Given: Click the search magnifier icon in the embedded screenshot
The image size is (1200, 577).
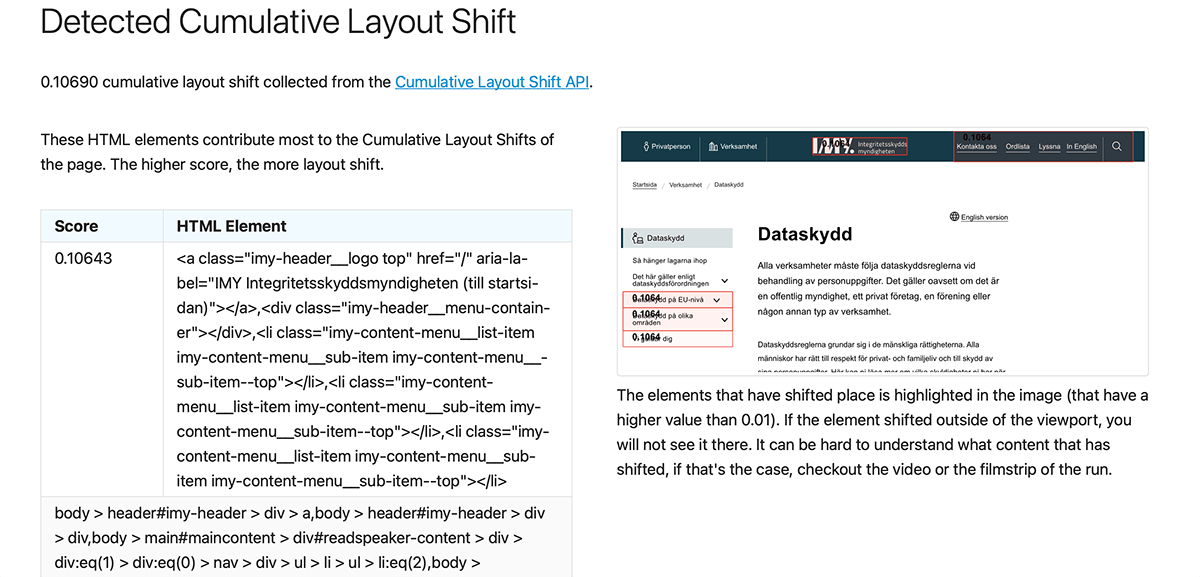Looking at the screenshot, I should pyautogui.click(x=1117, y=146).
